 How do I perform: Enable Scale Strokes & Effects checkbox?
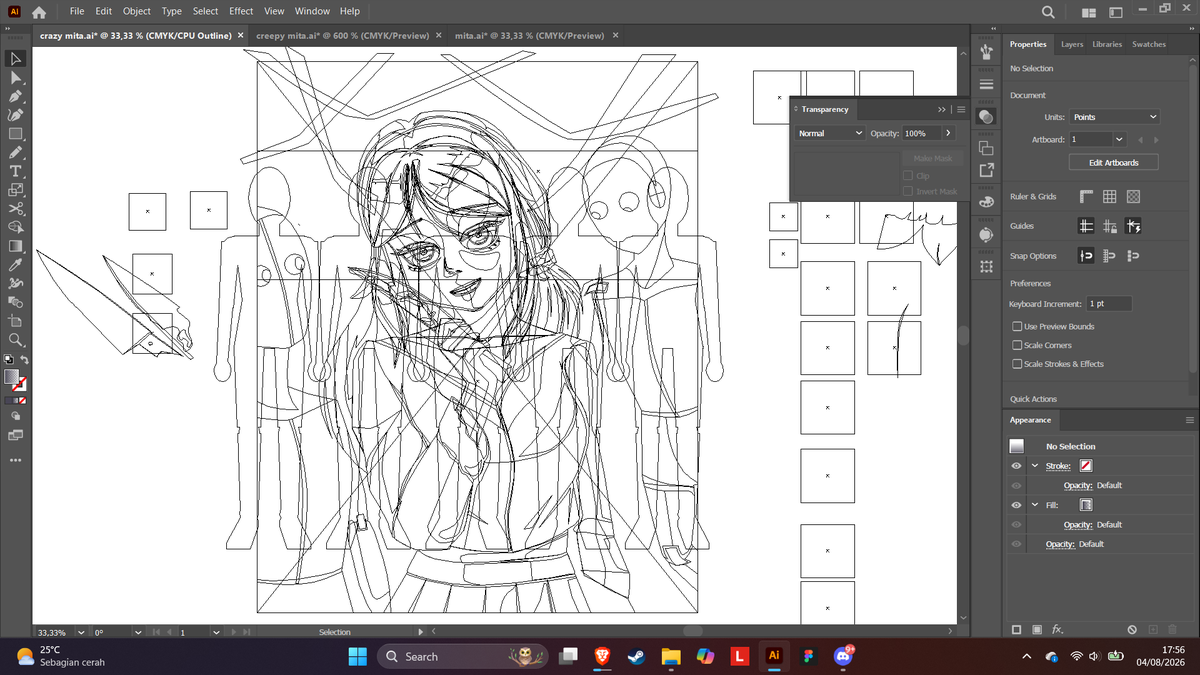(1017, 364)
